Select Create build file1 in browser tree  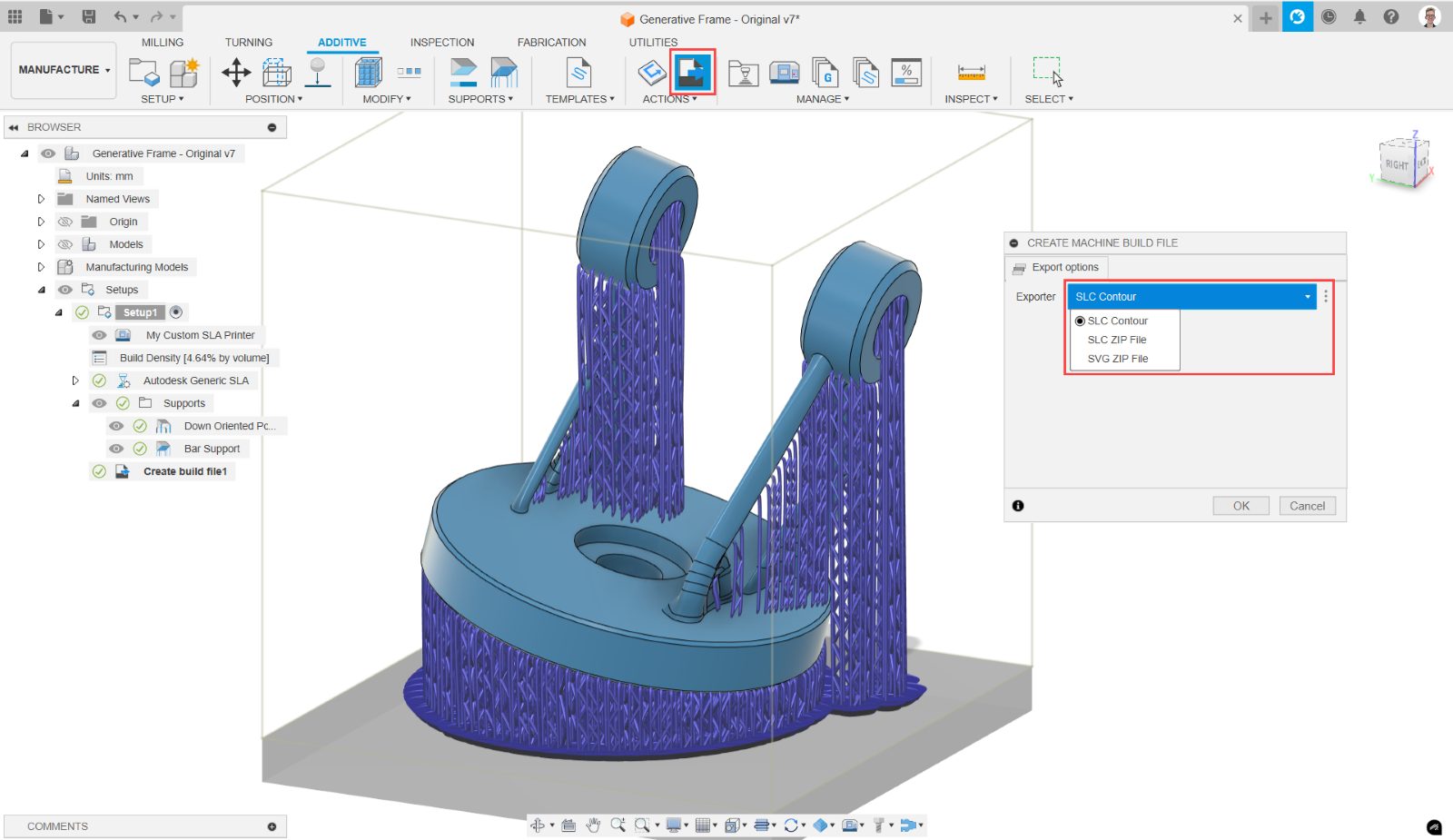pyautogui.click(x=184, y=471)
